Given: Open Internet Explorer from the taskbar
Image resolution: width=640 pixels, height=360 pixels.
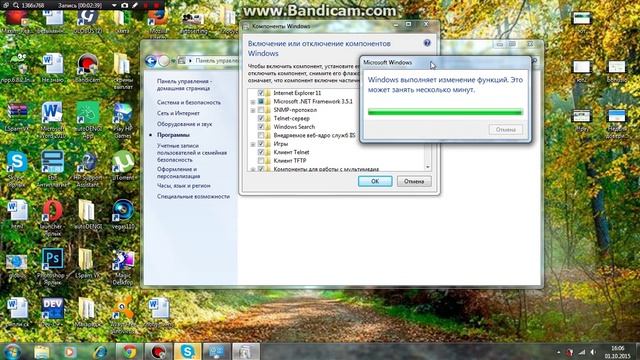Looking at the screenshot, I should (x=100, y=351).
